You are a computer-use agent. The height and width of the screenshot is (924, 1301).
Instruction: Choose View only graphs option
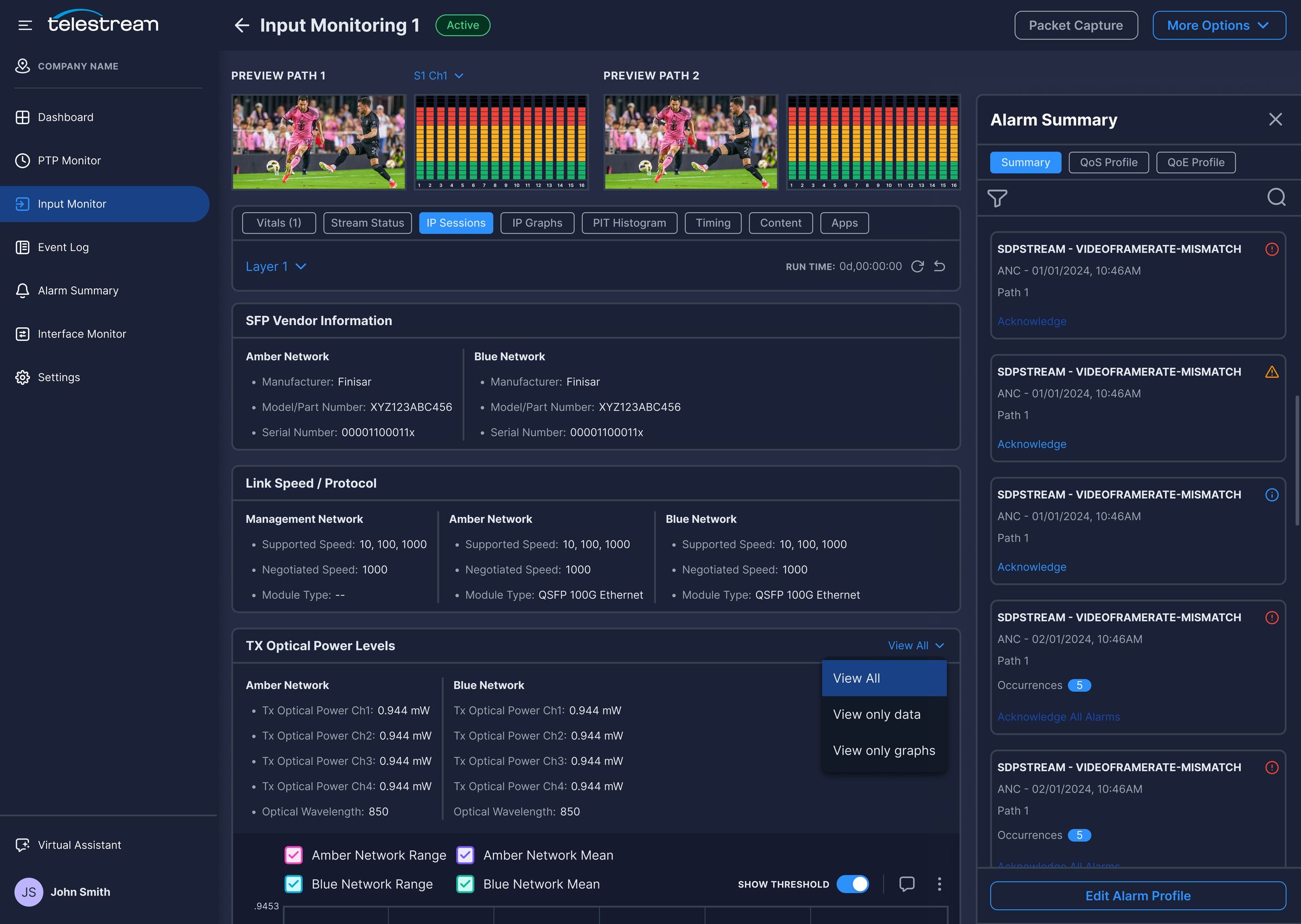pyautogui.click(x=884, y=751)
